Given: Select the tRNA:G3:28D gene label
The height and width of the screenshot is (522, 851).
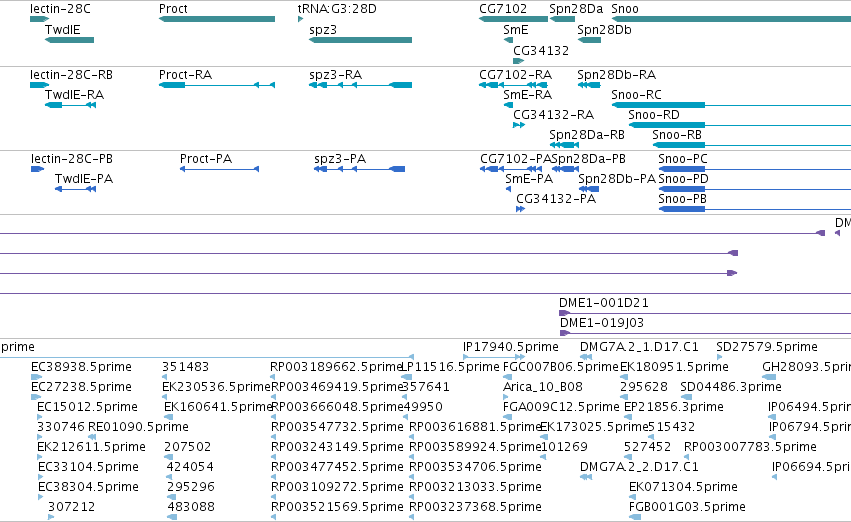Looking at the screenshot, I should pyautogui.click(x=337, y=9).
